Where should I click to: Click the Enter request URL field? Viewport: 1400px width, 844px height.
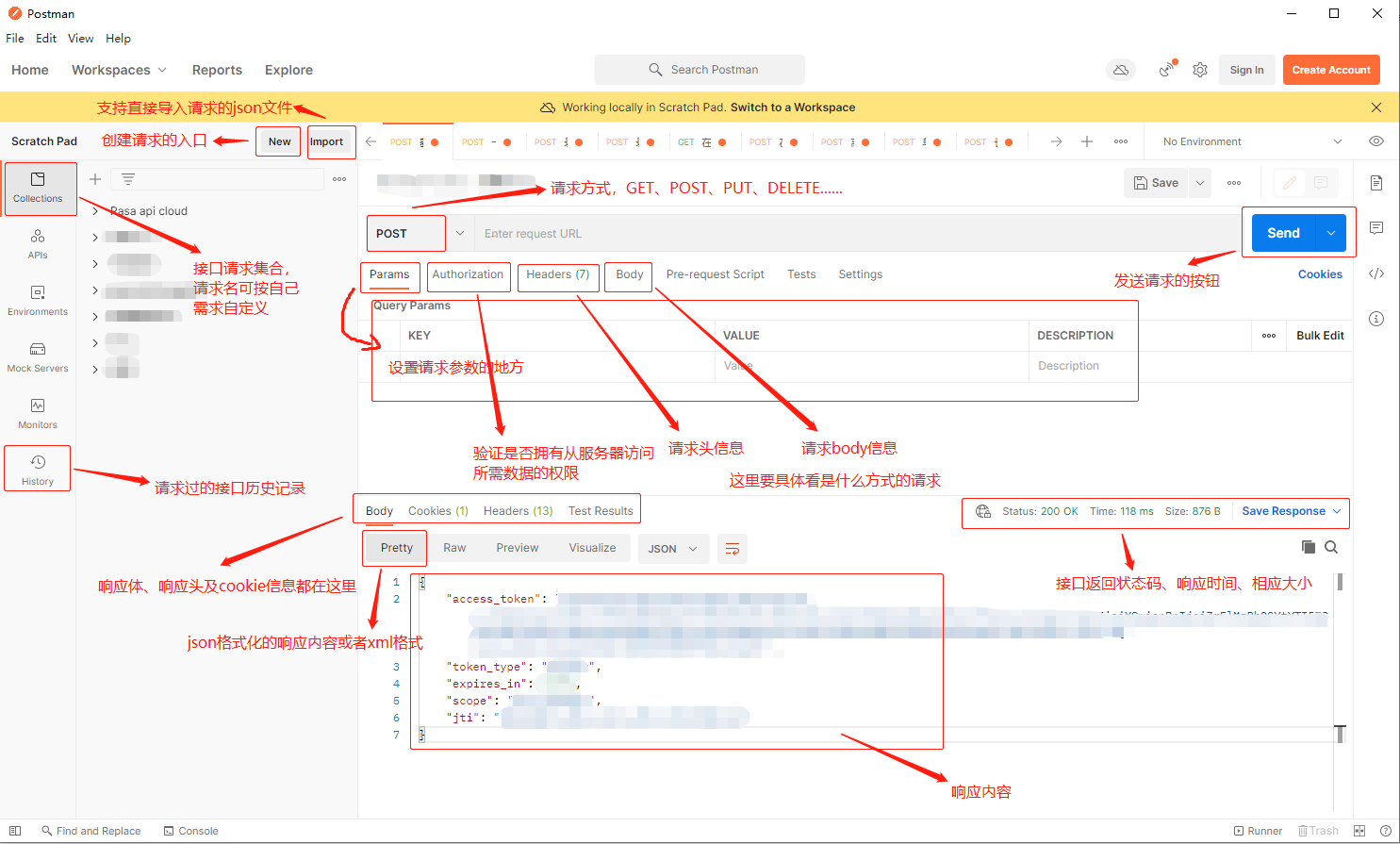click(856, 234)
